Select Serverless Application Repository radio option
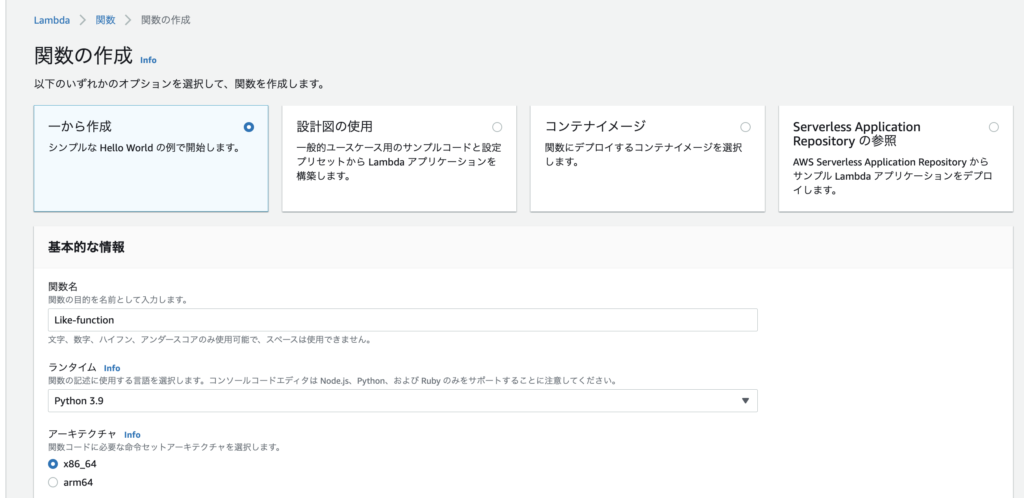The height and width of the screenshot is (498, 1024). pos(993,127)
